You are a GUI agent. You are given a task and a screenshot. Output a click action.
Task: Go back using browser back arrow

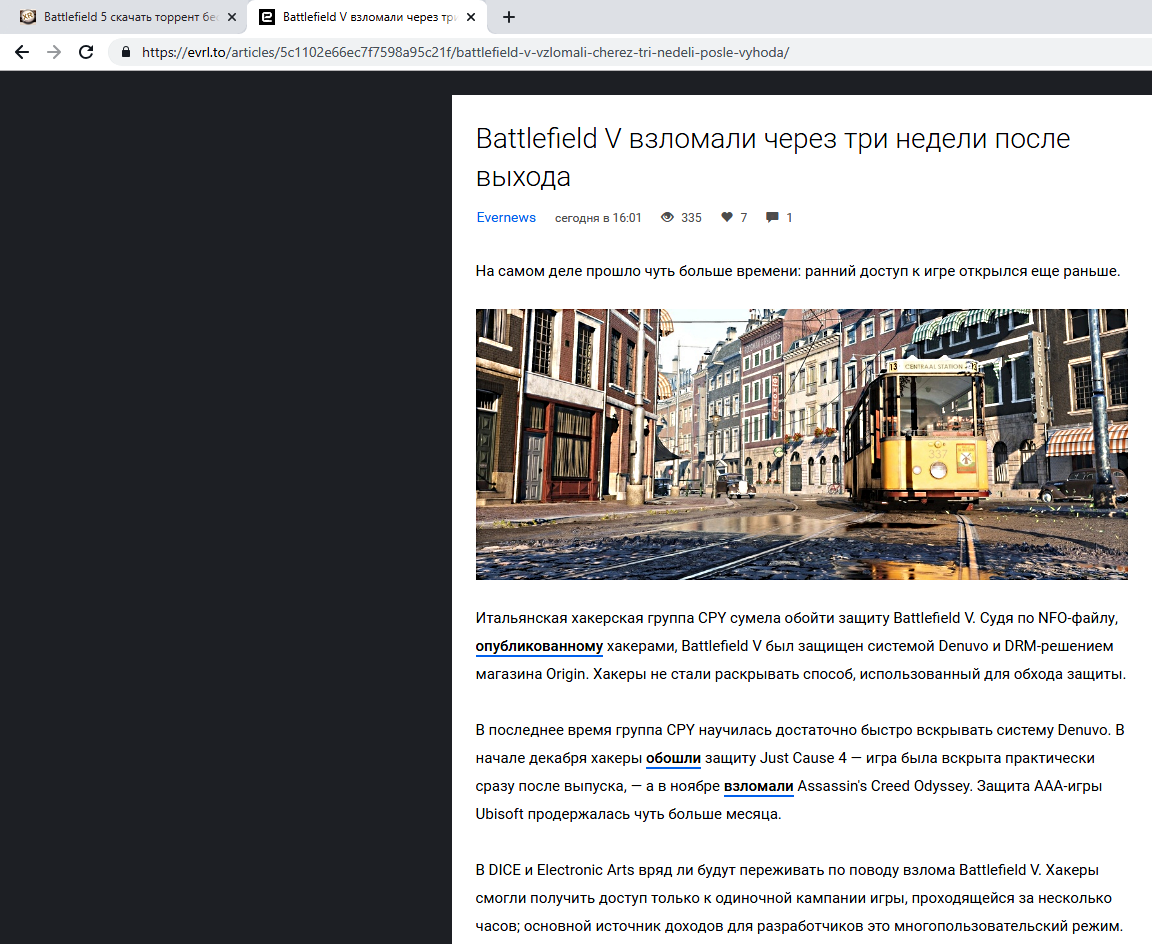pyautogui.click(x=22, y=52)
